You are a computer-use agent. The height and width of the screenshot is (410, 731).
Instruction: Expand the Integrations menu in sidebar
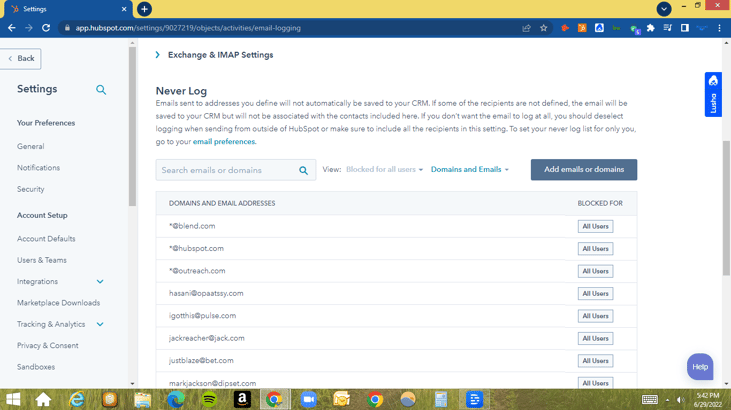point(100,282)
